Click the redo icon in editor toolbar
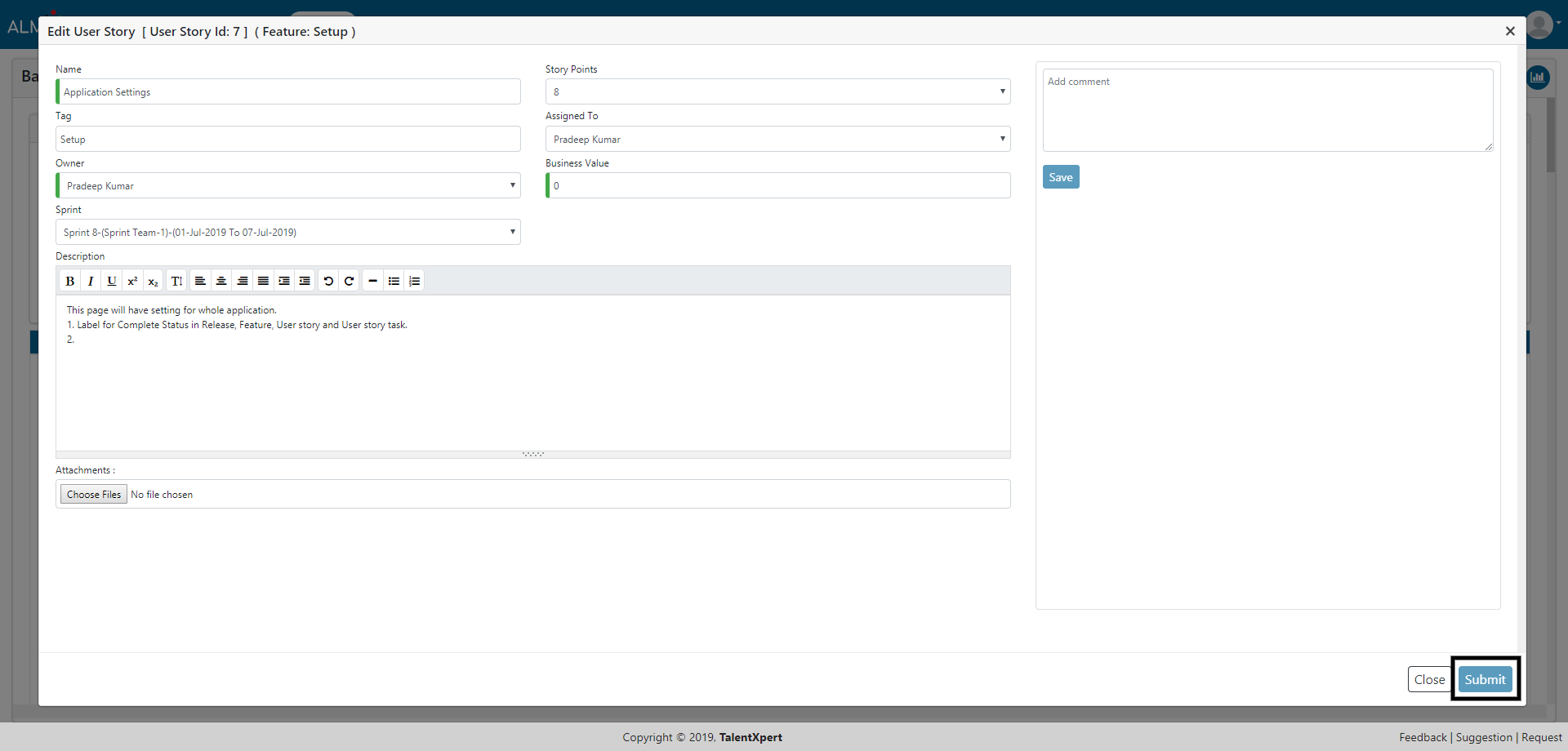This screenshot has height=751, width=1568. (349, 281)
